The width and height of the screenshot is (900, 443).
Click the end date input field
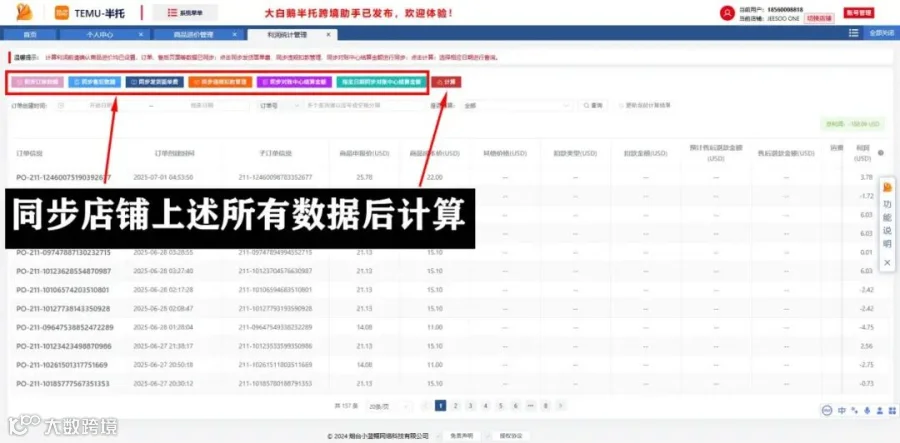point(202,106)
